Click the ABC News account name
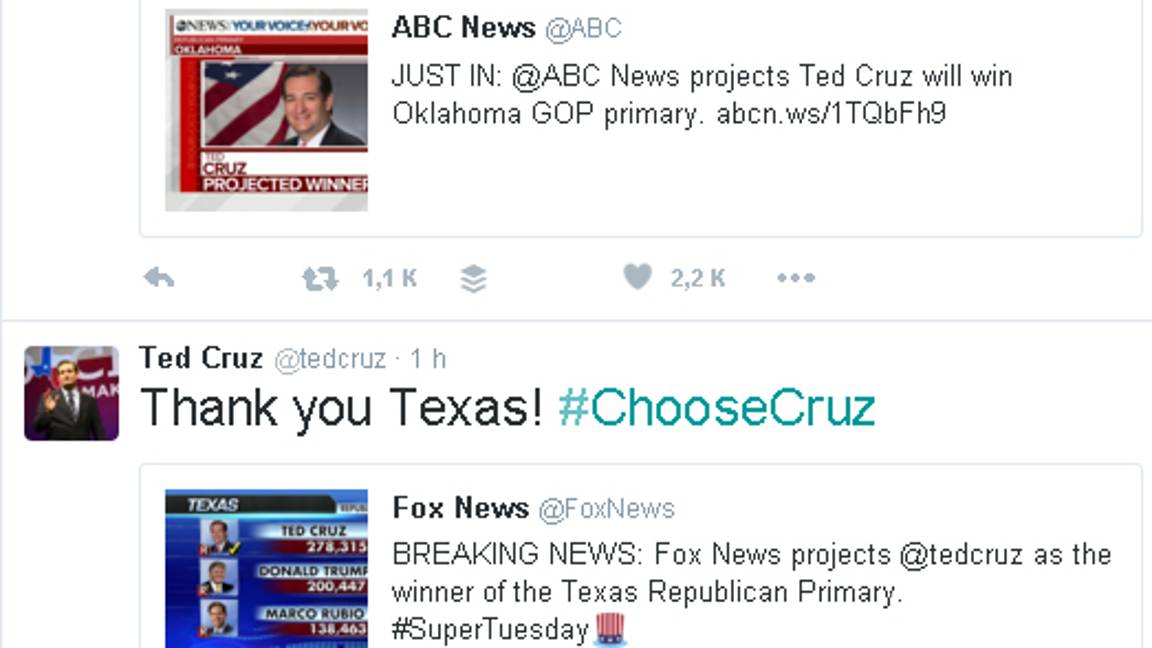Viewport: 1152px width, 648px height. (x=463, y=27)
